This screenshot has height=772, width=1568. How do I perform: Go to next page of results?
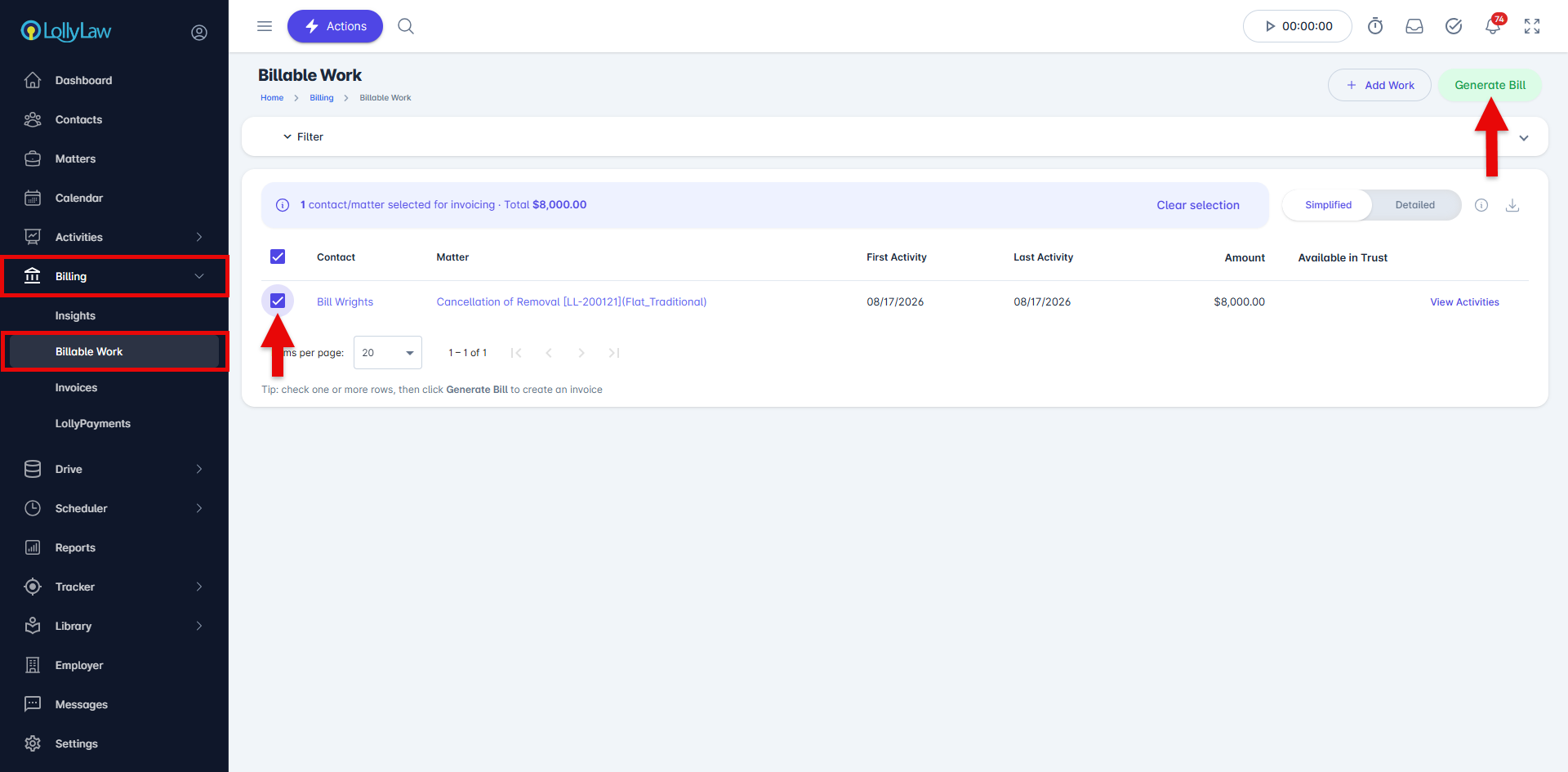click(x=581, y=353)
